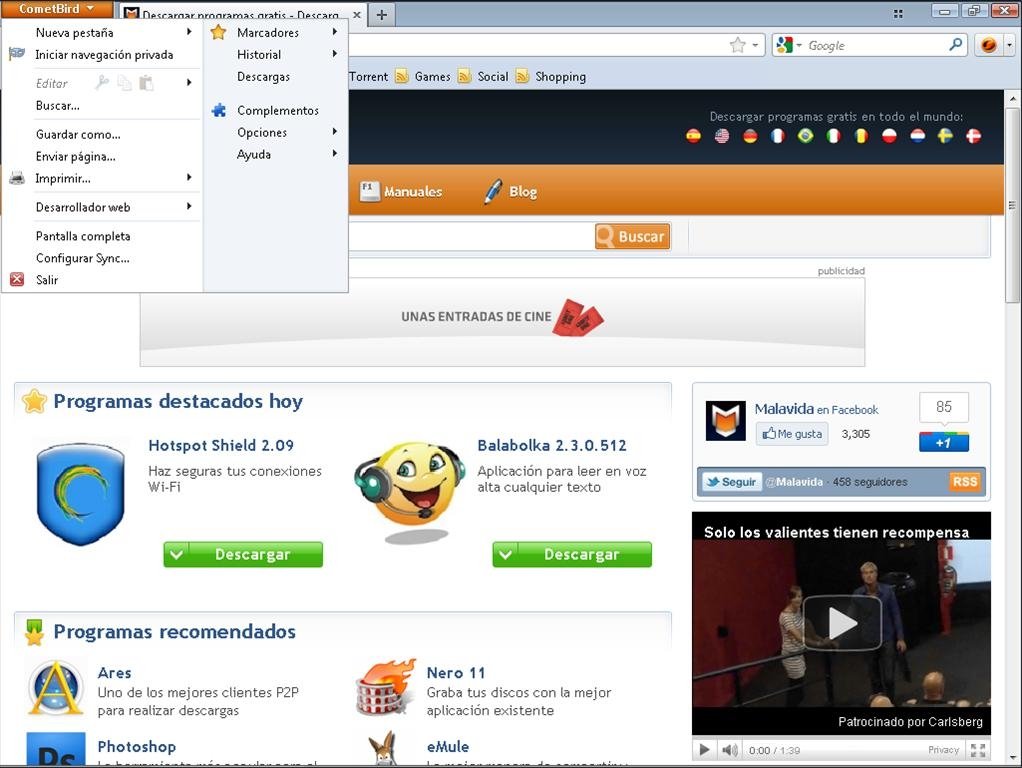The width and height of the screenshot is (1022, 768).
Task: Download Hotspot Shield with Descargar button
Action: point(243,554)
